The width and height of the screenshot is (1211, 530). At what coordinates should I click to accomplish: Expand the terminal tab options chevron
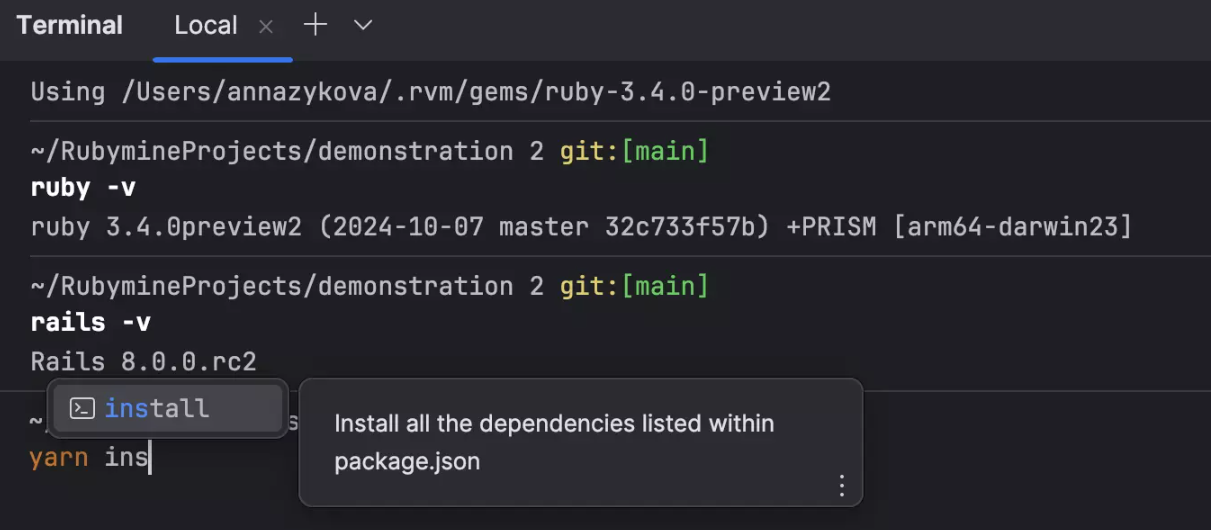click(x=363, y=25)
